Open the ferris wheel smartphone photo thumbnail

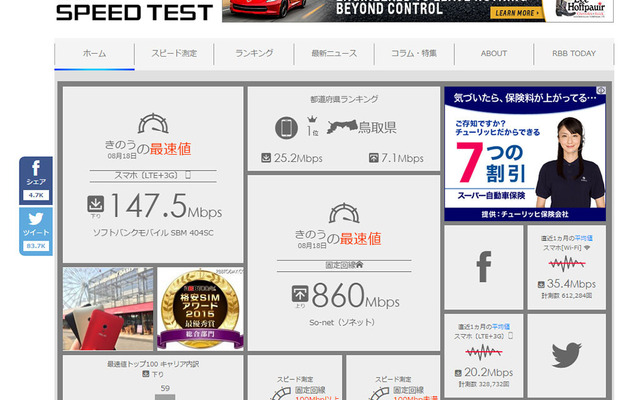108,309
